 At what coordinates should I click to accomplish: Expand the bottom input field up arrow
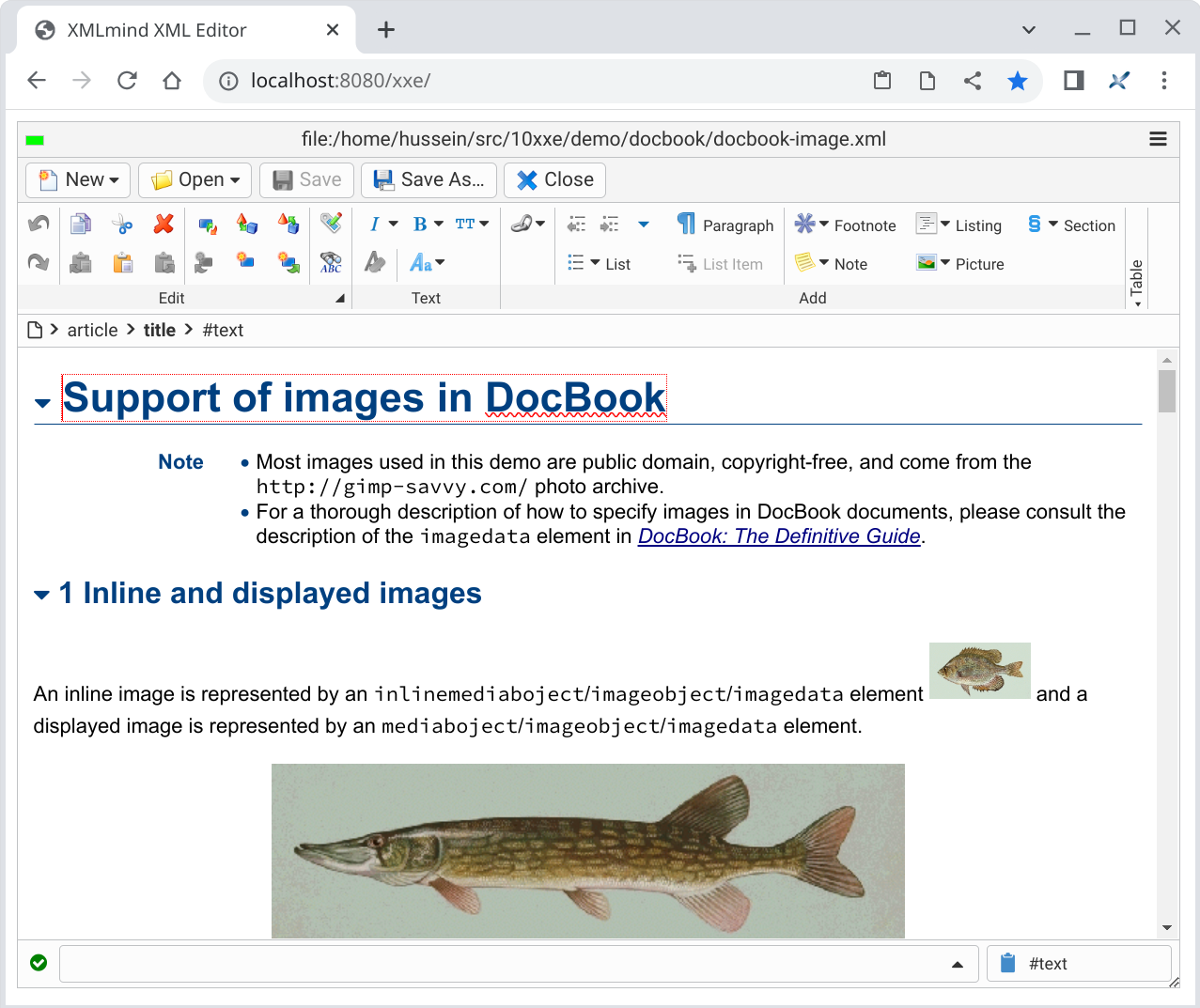click(x=958, y=964)
